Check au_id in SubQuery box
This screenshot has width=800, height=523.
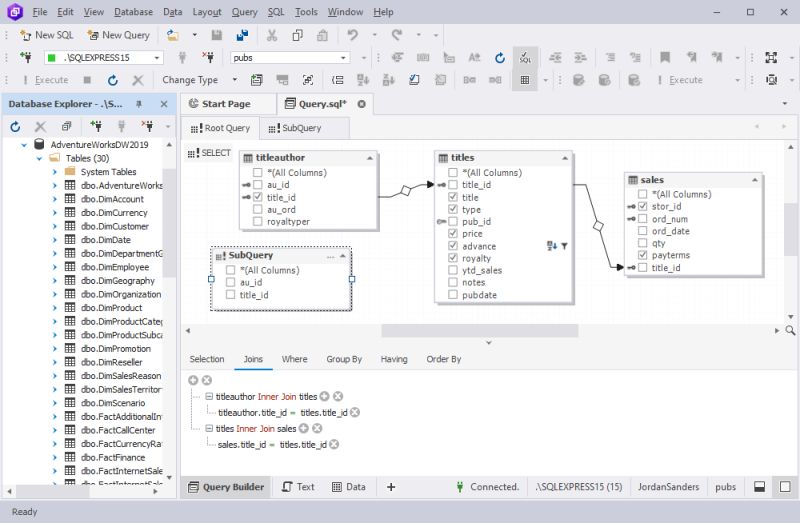click(231, 282)
